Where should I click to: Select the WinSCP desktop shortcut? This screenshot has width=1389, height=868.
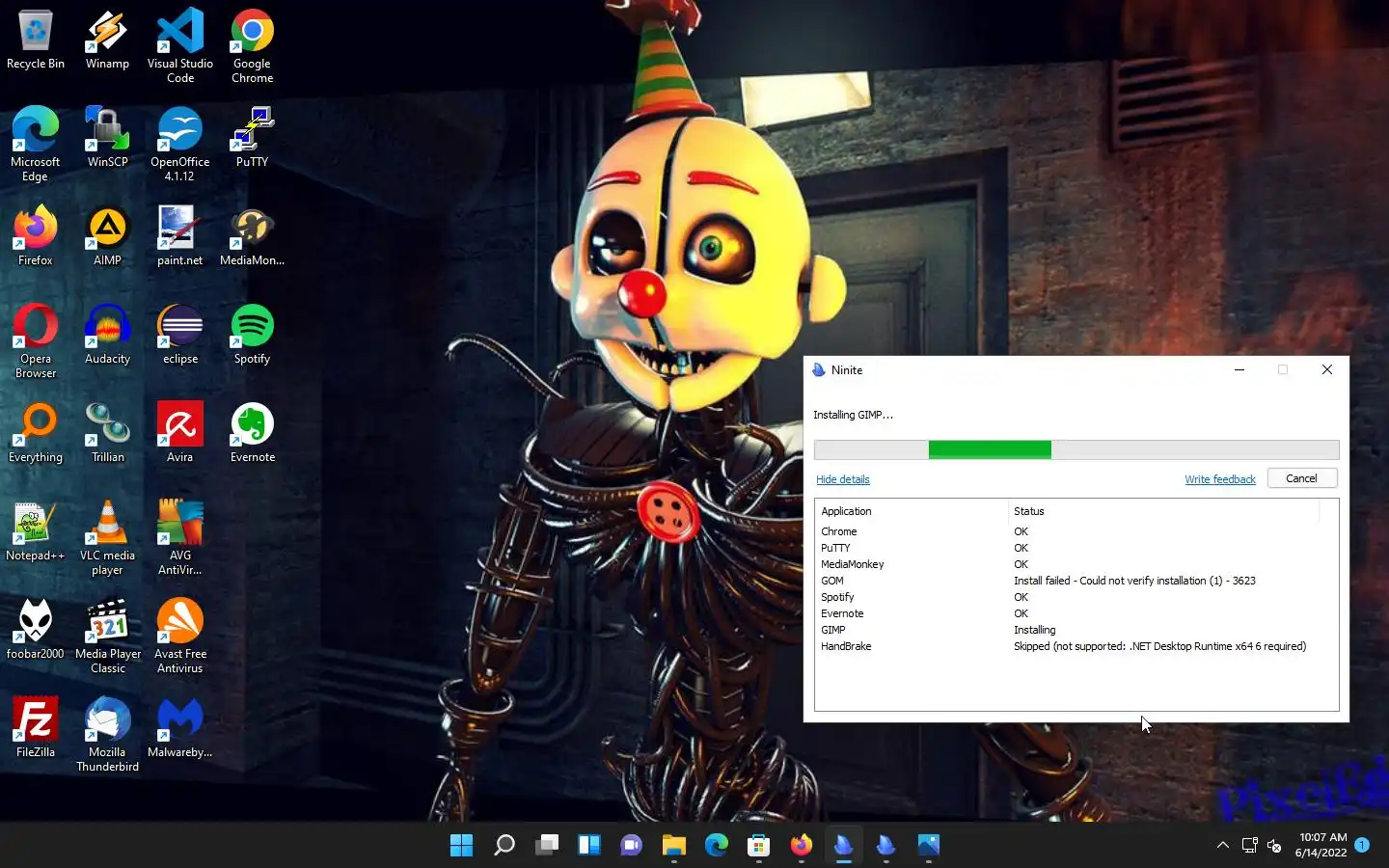[107, 138]
